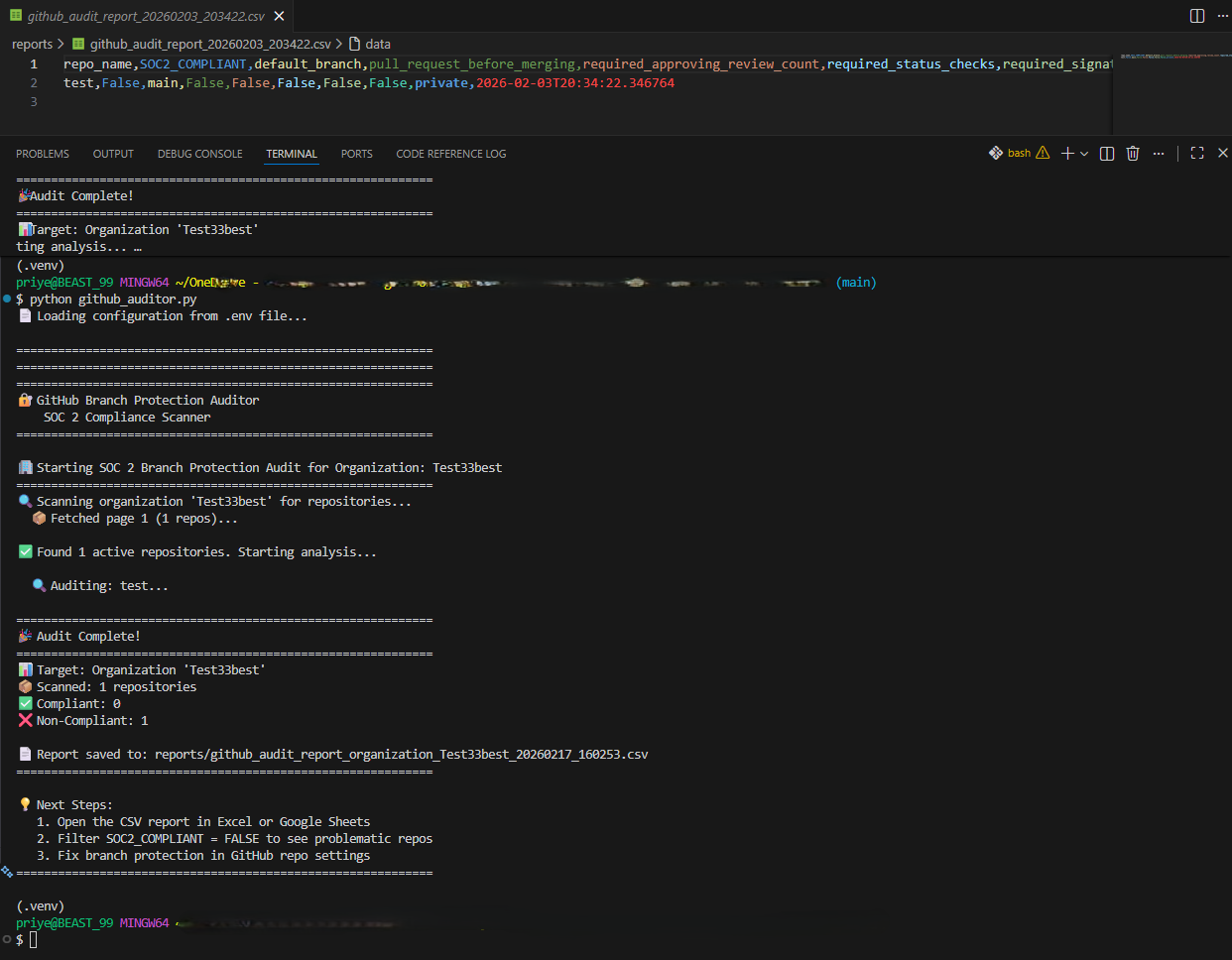Split the terminal pane
1232x960 pixels.
tap(1107, 153)
